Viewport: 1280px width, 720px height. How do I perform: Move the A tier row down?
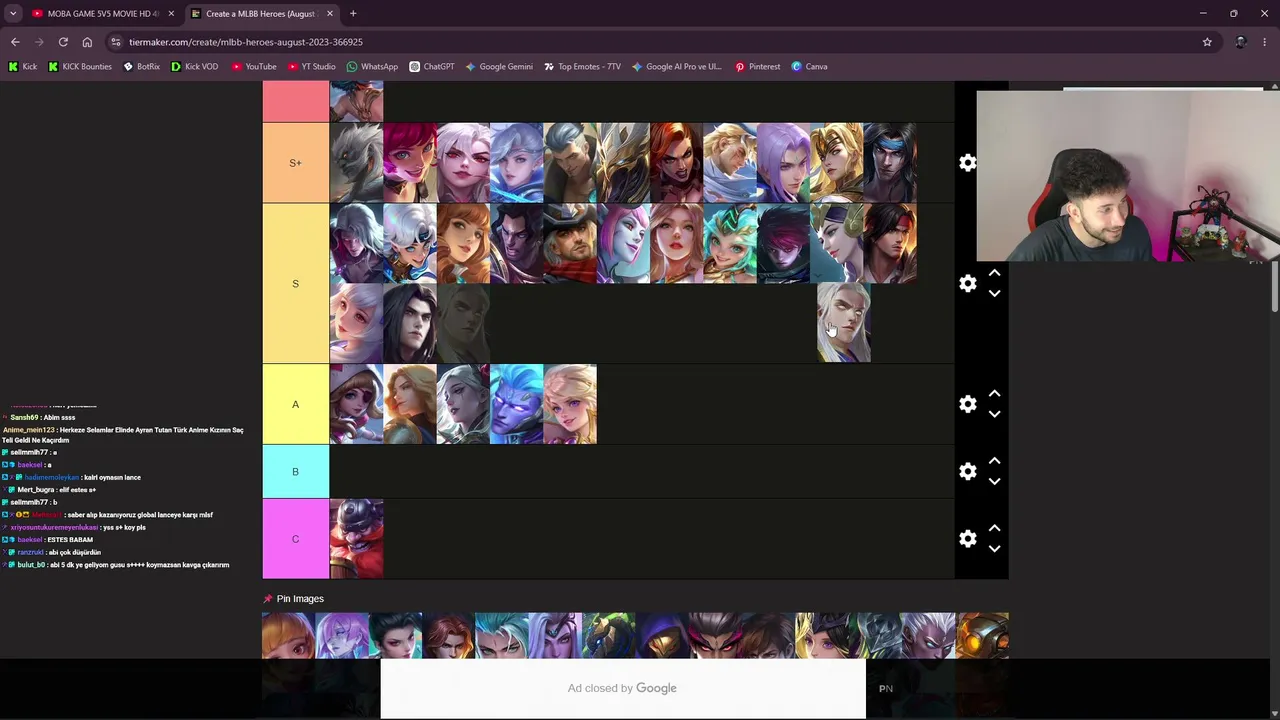[x=994, y=415]
